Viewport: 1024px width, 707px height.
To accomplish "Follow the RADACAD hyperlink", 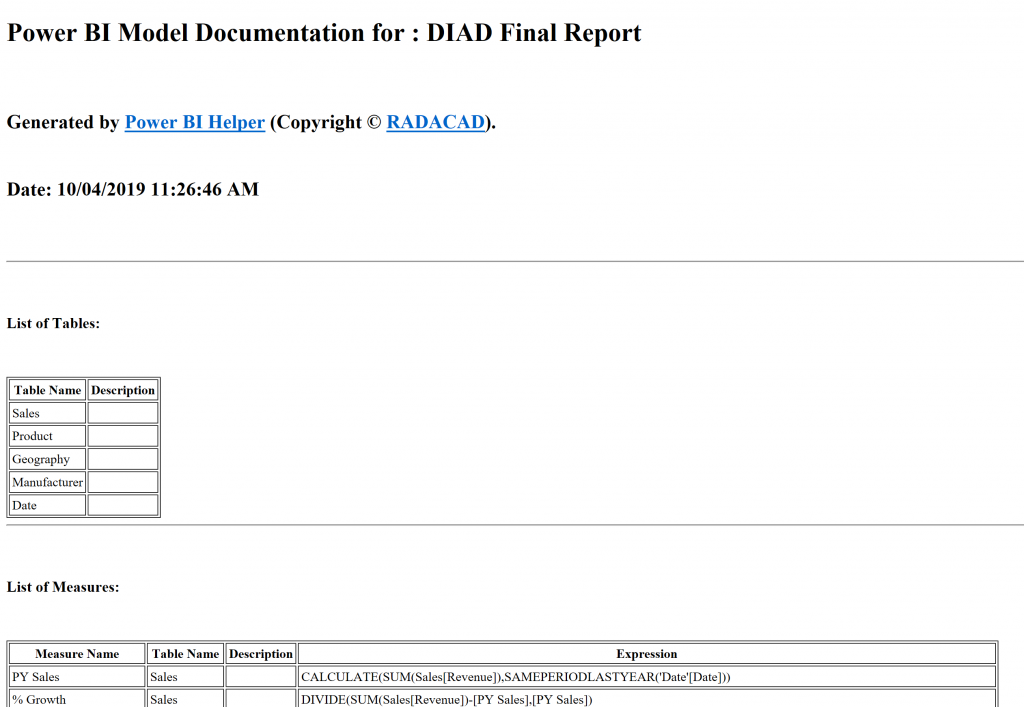I will pyautogui.click(x=435, y=123).
